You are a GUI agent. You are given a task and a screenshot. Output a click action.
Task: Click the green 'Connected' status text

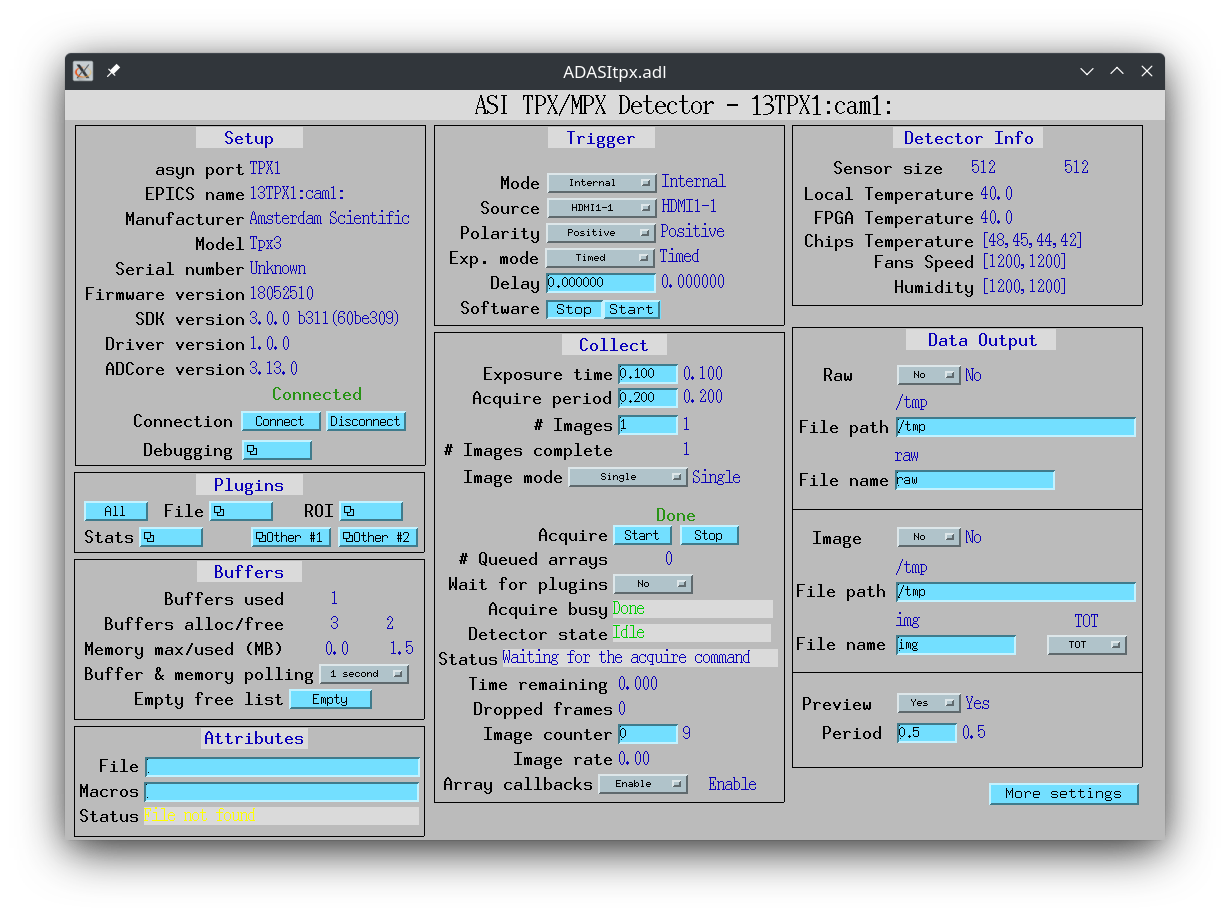(317, 394)
